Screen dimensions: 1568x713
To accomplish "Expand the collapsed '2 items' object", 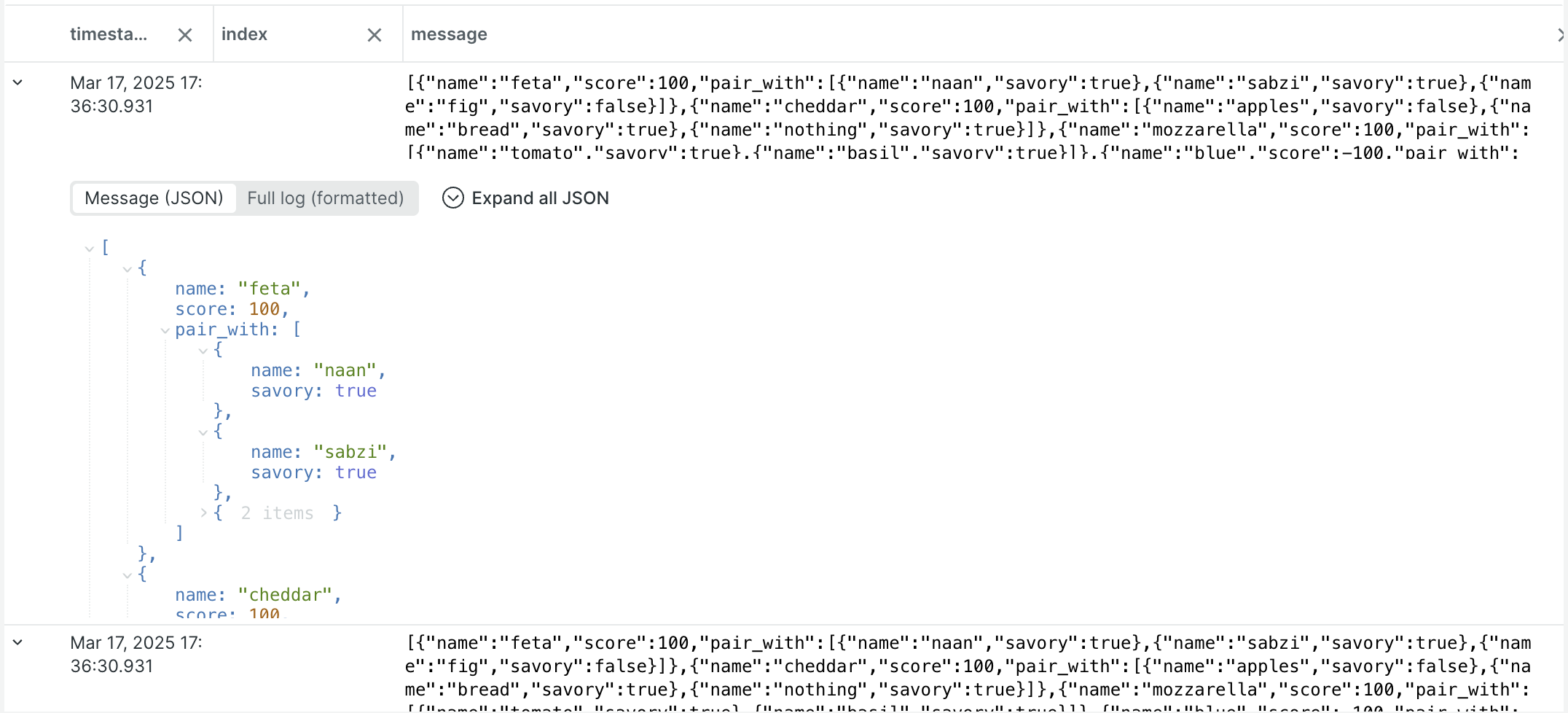I will 203,513.
